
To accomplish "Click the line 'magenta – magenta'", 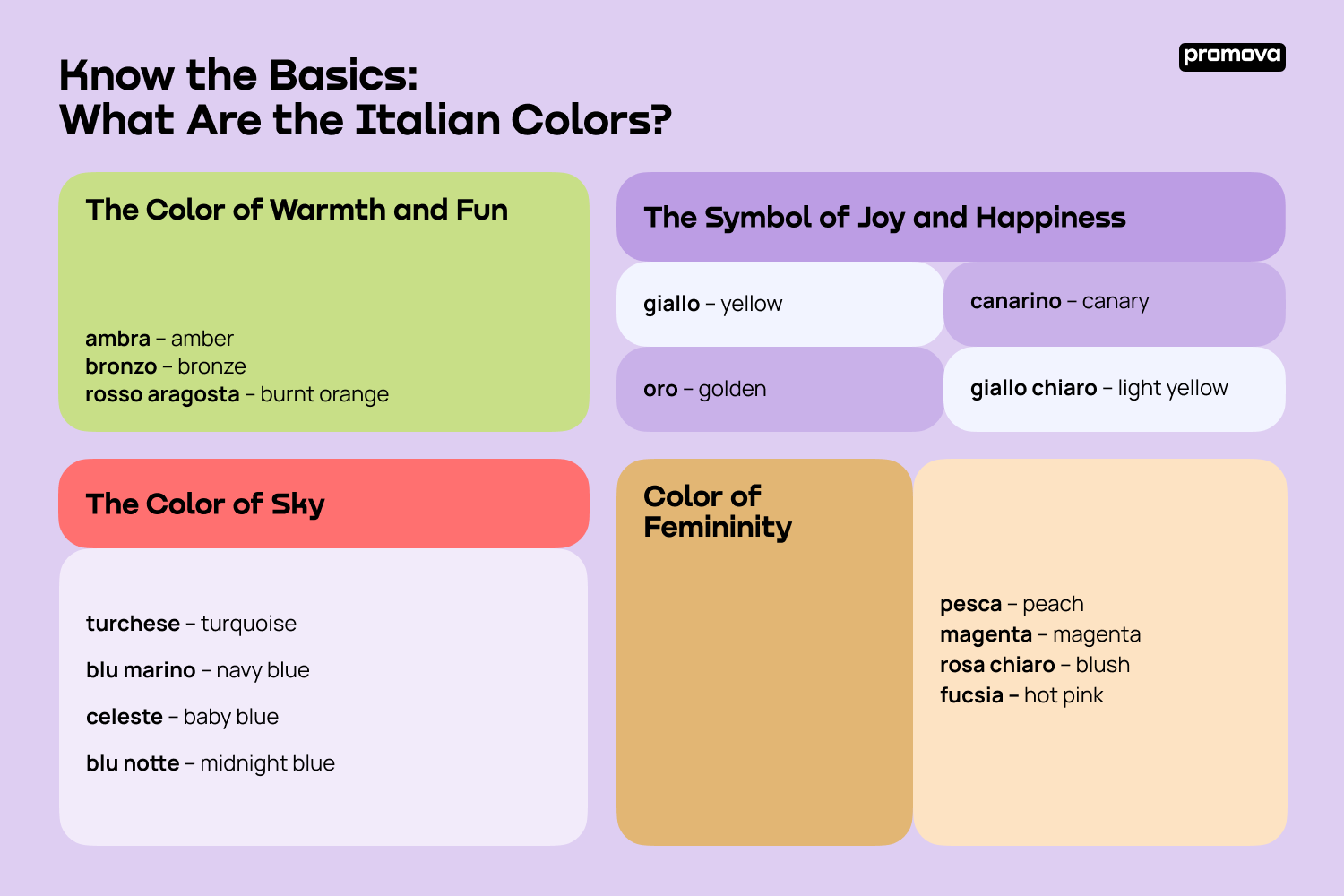I will point(1040,634).
